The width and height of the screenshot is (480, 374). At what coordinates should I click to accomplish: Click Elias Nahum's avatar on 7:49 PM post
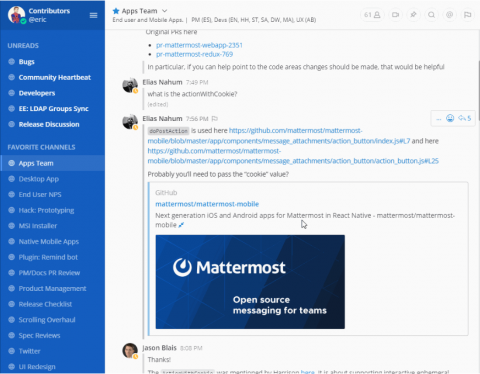click(130, 85)
